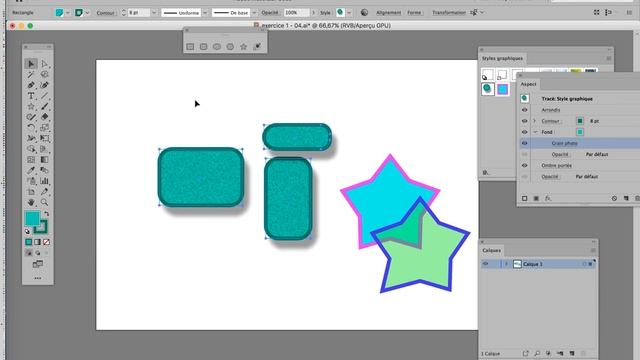Open the fill color dropdown in control bar

(x=68, y=13)
